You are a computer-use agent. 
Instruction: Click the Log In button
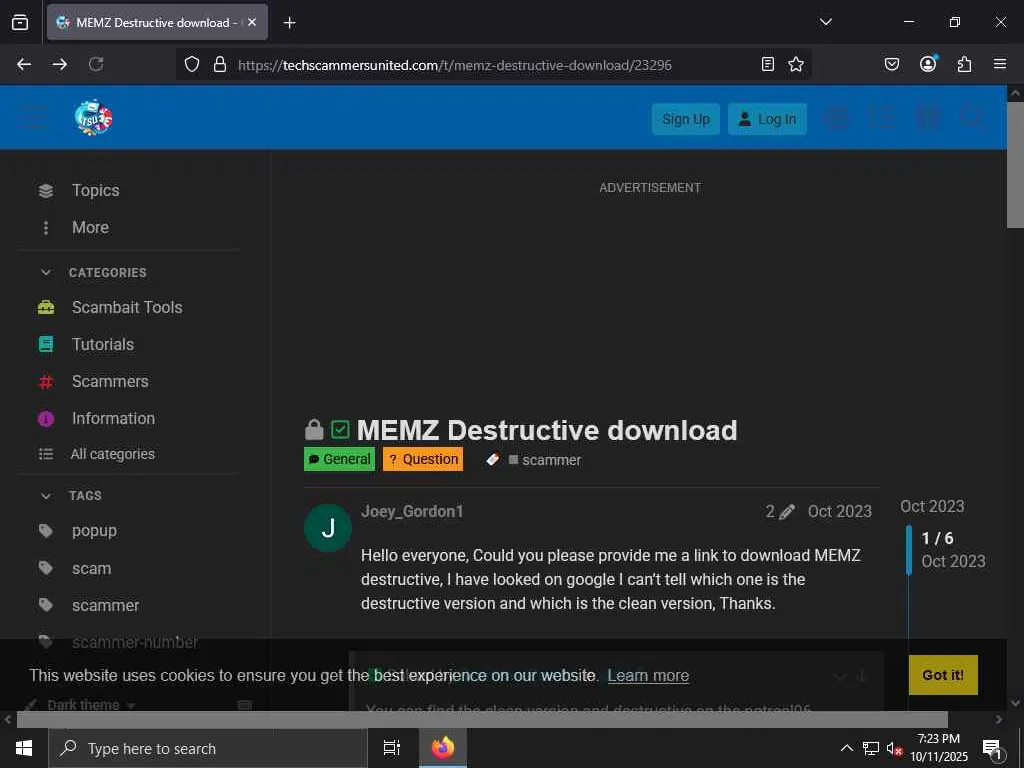767,119
